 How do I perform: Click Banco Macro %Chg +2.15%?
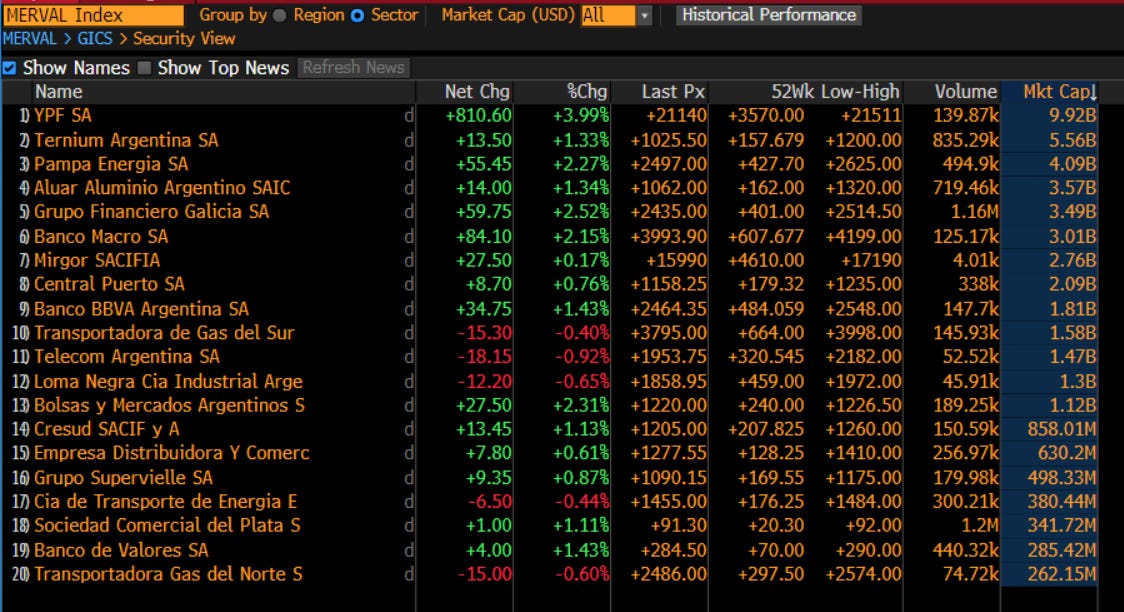point(581,236)
